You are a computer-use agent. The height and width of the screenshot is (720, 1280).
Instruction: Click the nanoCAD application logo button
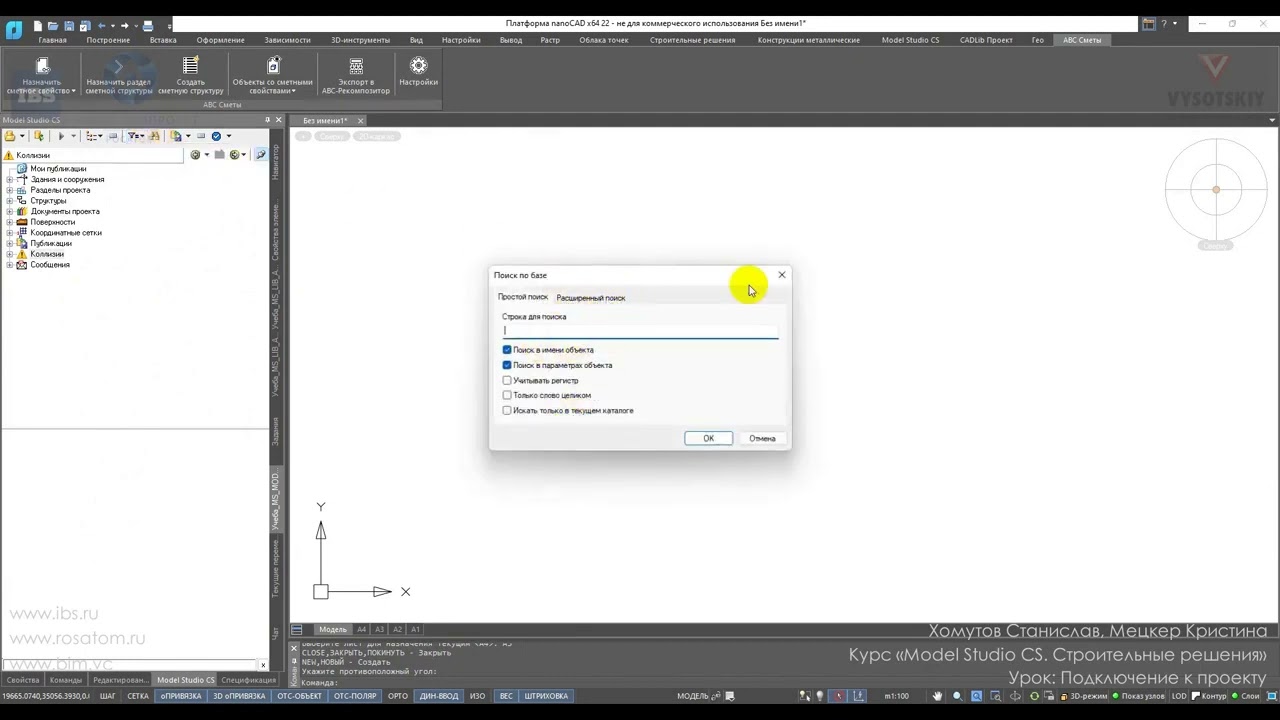point(13,28)
